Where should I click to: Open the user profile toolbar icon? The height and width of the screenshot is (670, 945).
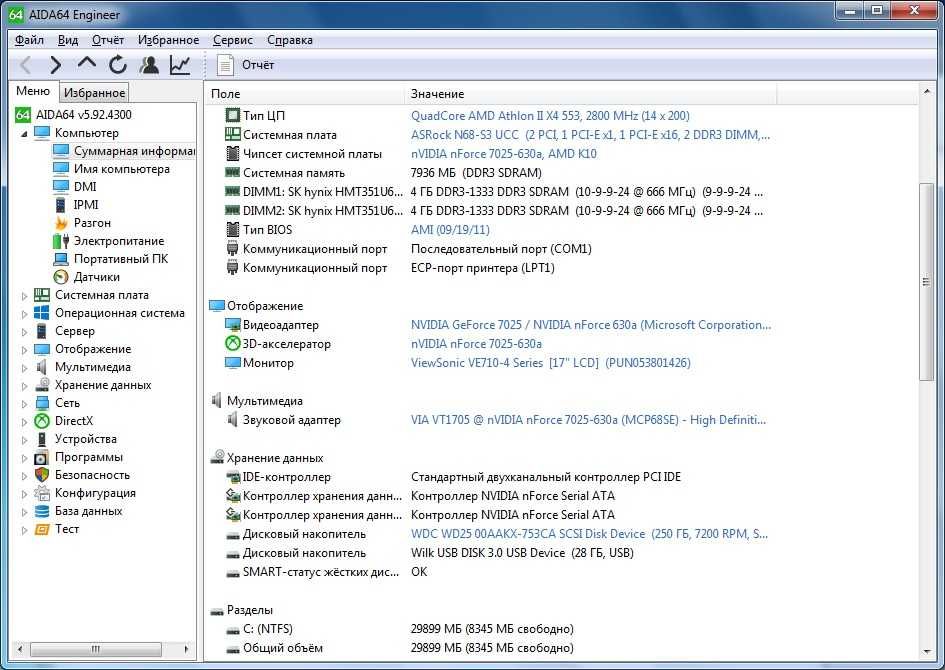point(149,64)
